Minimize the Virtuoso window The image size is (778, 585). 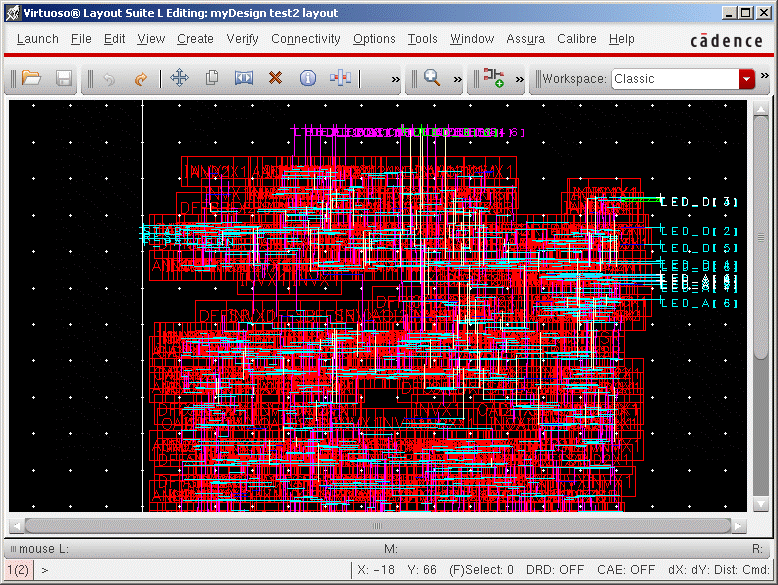[x=729, y=13]
